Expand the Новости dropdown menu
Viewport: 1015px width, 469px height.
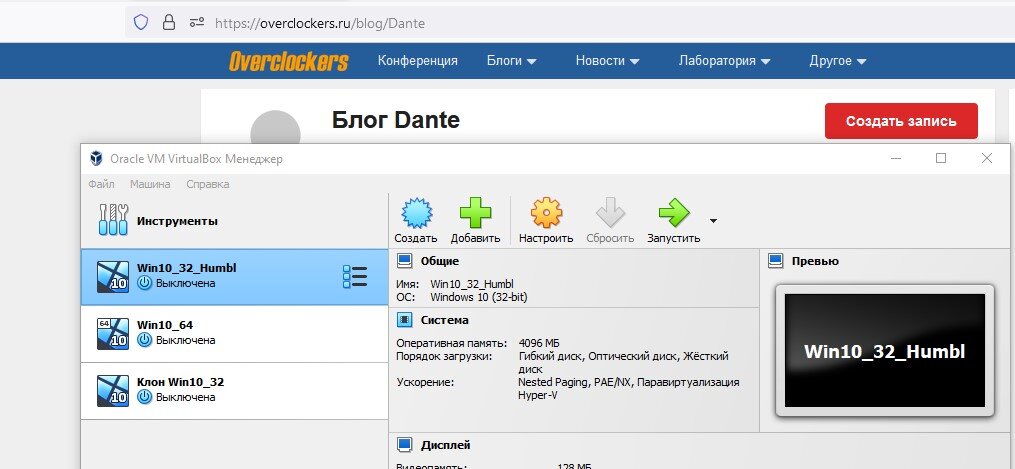coord(607,61)
